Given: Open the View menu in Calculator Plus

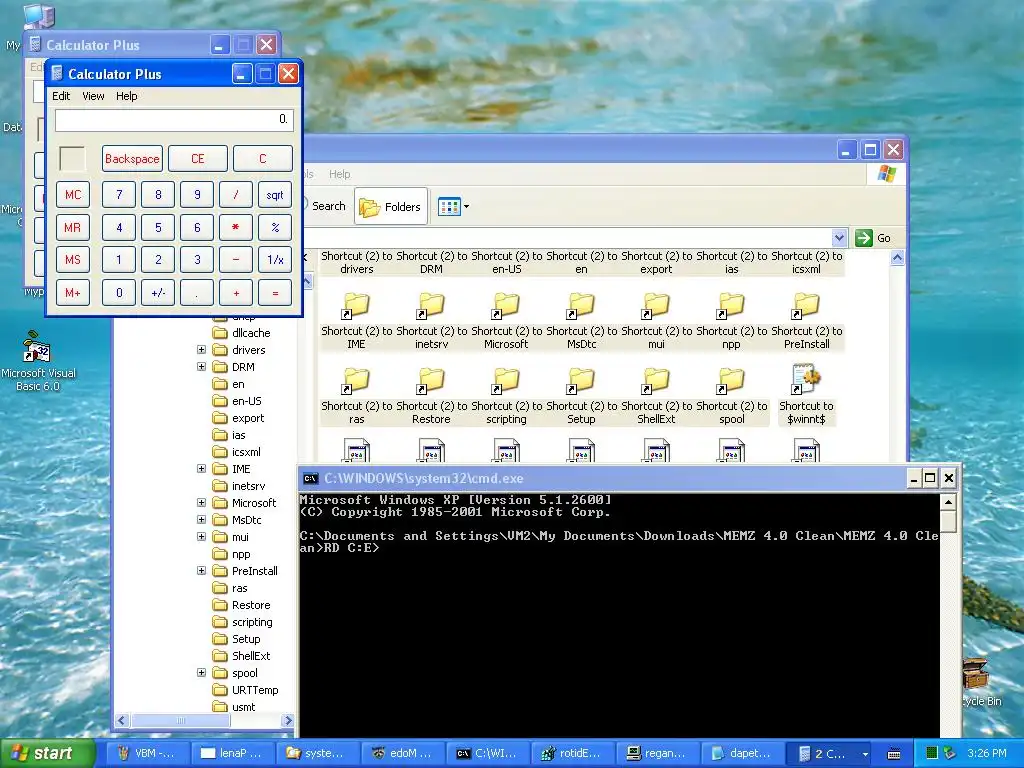Looking at the screenshot, I should 93,96.
